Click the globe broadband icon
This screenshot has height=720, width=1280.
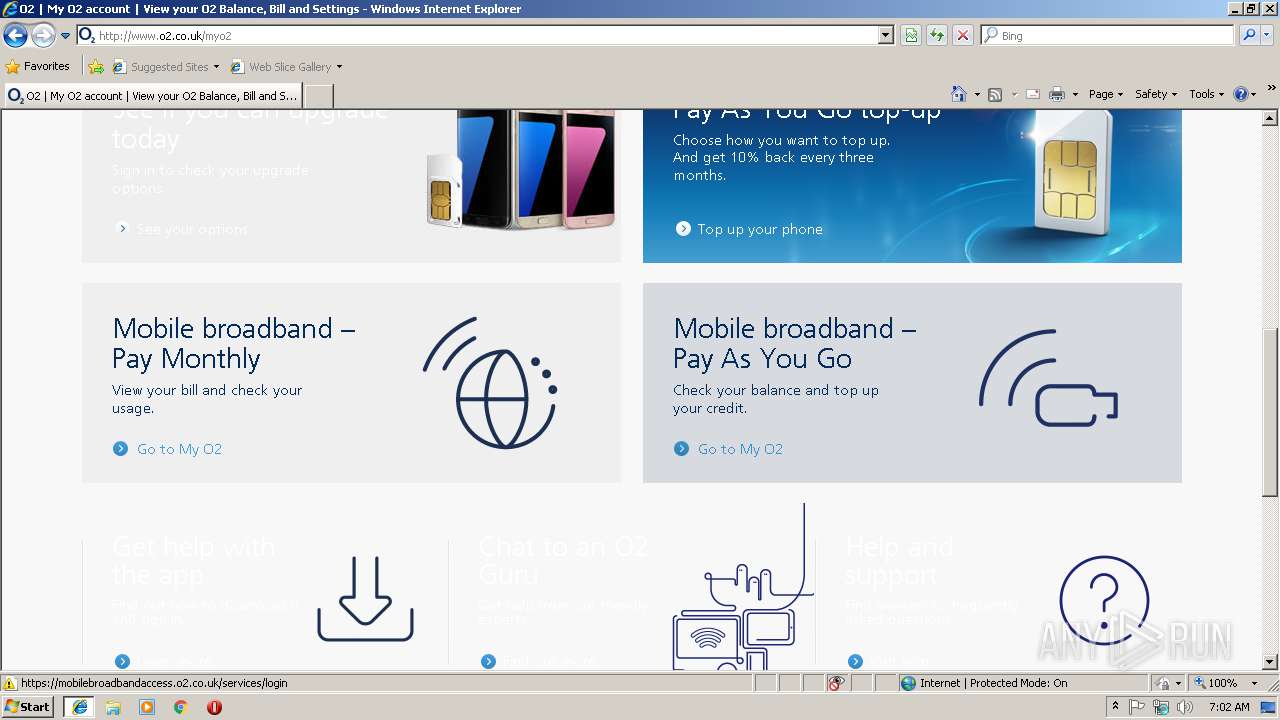point(490,383)
